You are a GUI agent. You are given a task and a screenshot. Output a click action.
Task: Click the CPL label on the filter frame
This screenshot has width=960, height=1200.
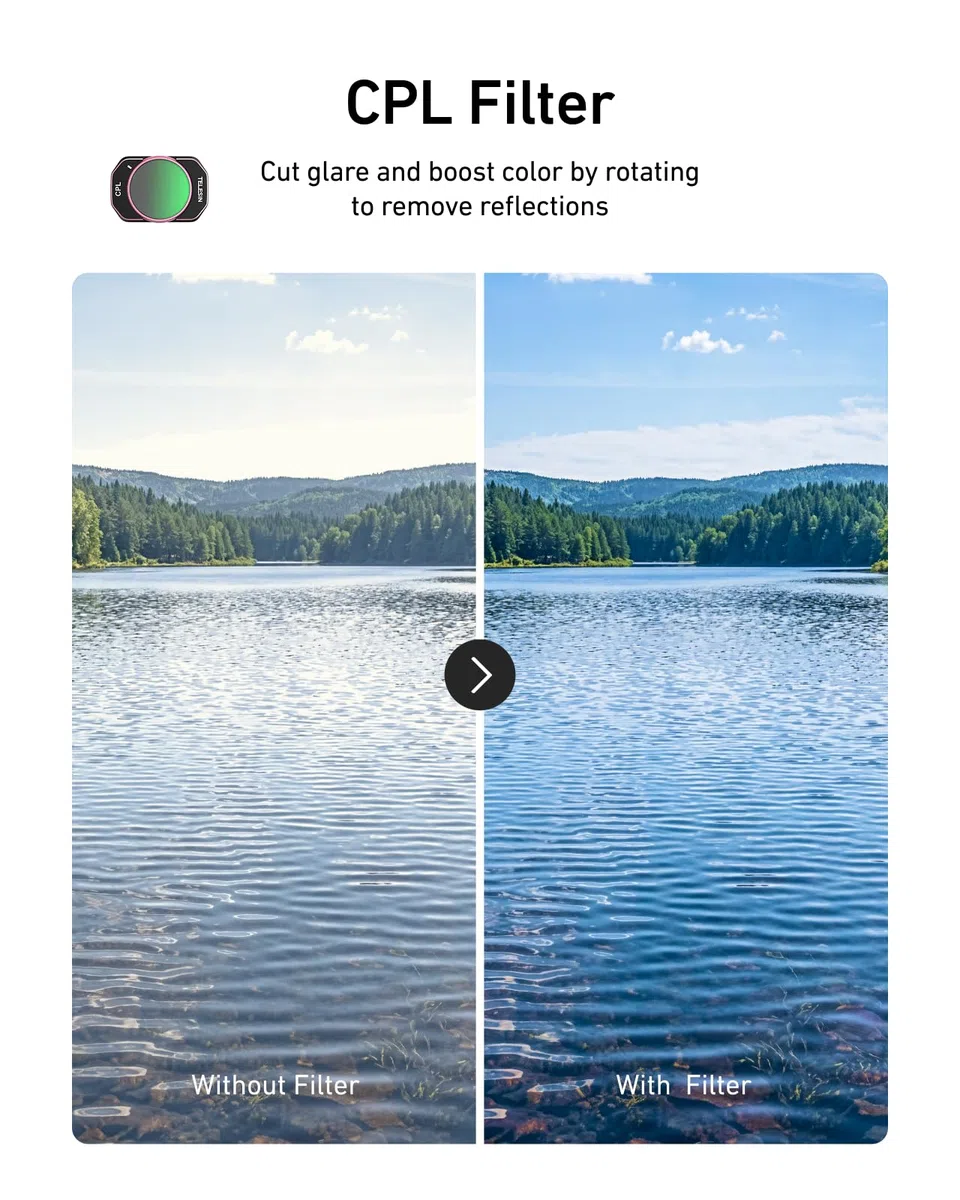[119, 189]
